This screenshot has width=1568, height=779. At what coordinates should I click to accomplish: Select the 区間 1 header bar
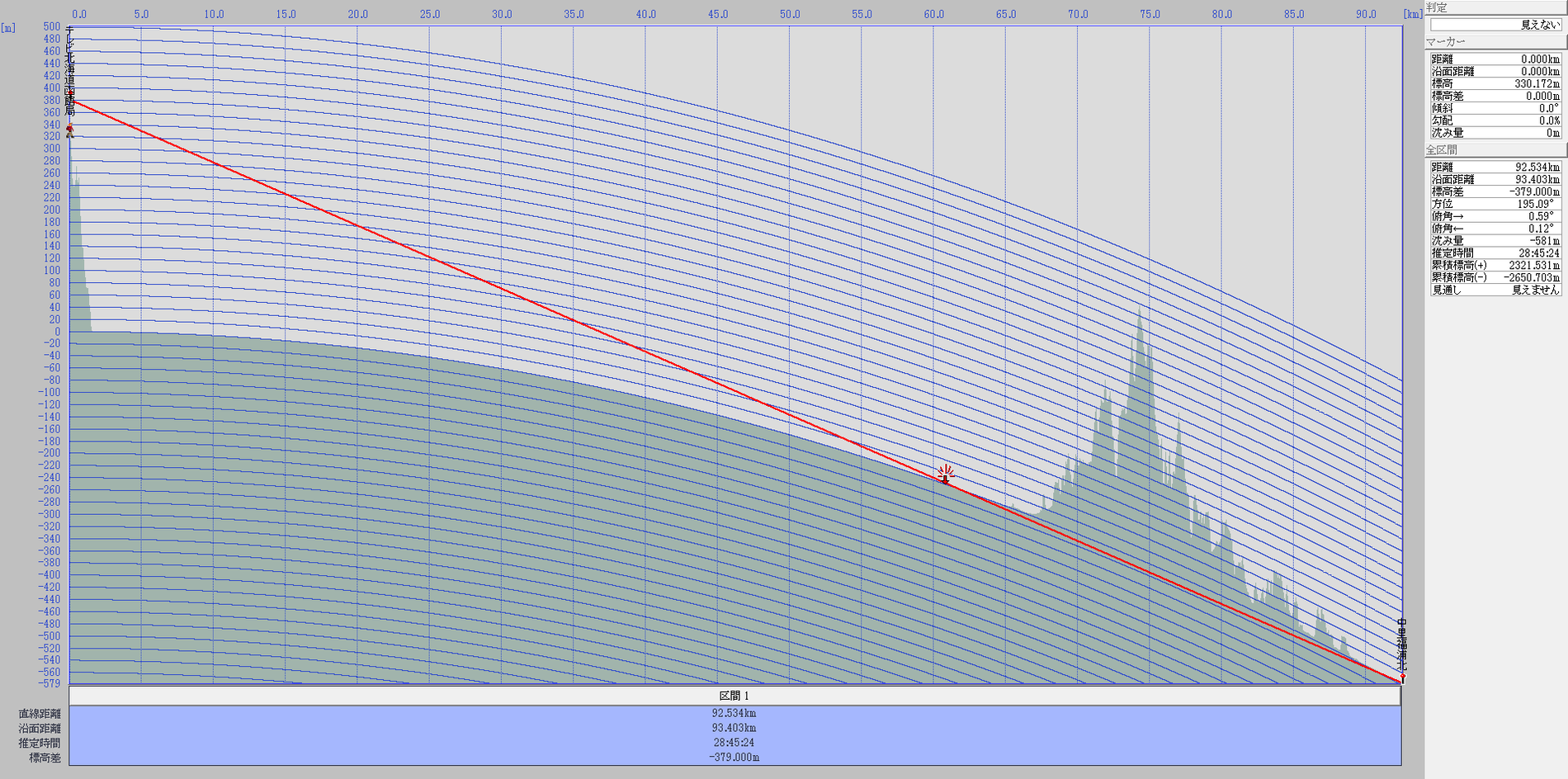click(x=734, y=696)
